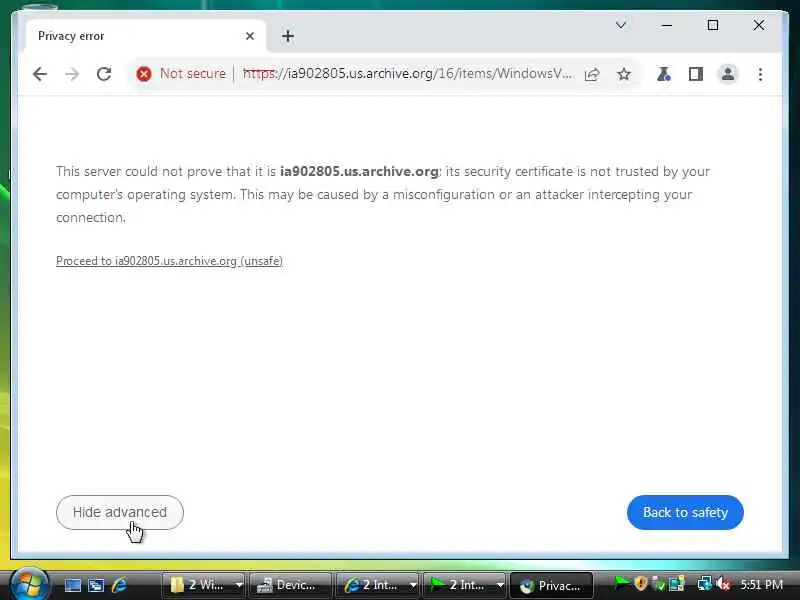Switch to Privac... Chrome taskbar button
Image resolution: width=800 pixels, height=600 pixels.
551,585
